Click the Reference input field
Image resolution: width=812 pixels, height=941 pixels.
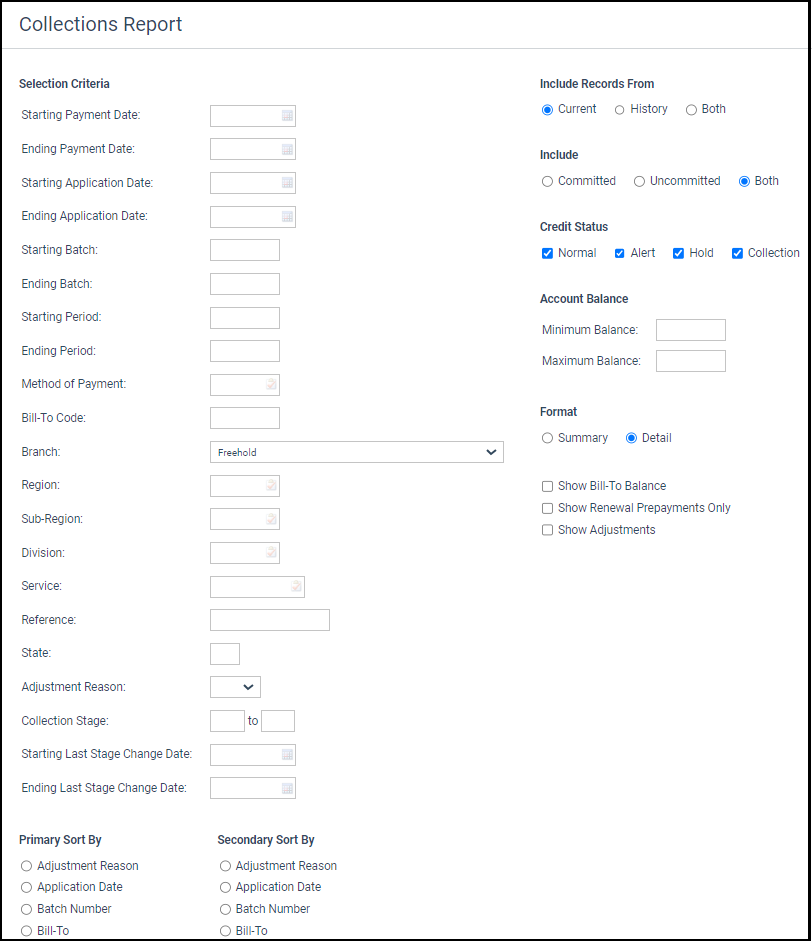pyautogui.click(x=269, y=620)
